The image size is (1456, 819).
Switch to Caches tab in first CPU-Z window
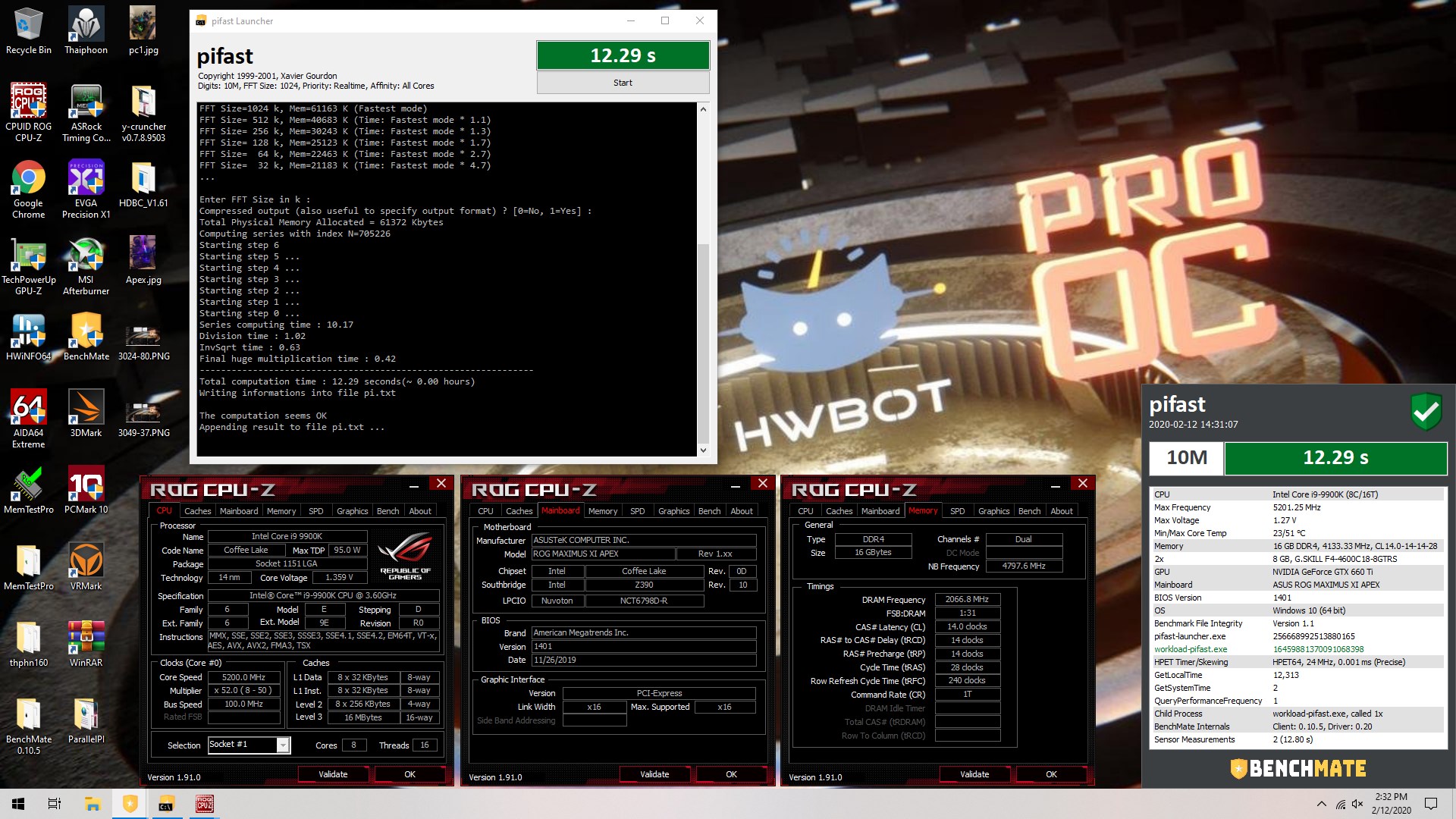coord(198,511)
